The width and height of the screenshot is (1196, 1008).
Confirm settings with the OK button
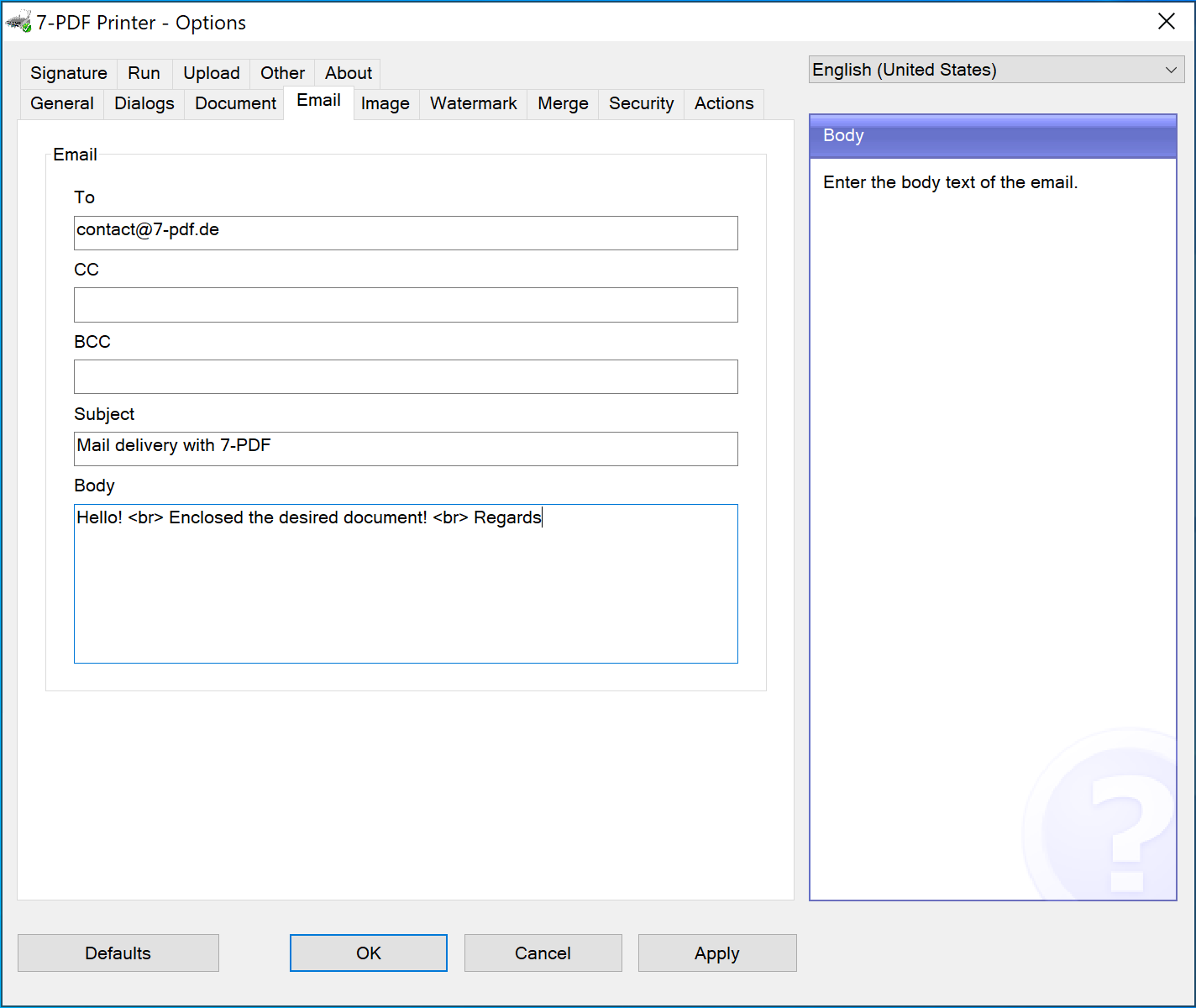pyautogui.click(x=369, y=953)
